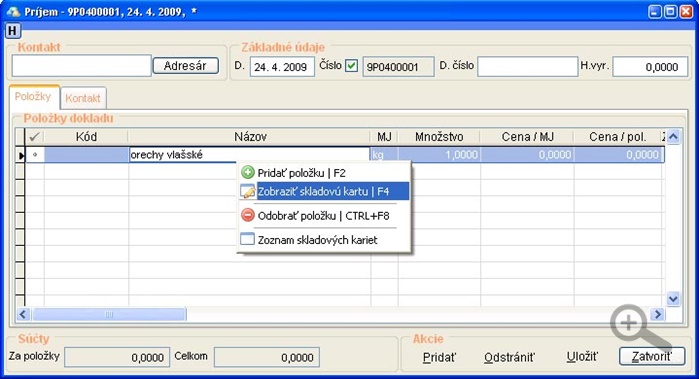Viewport: 699px width, 379px height.
Task: Click the Cena / MJ column header
Action: click(x=527, y=137)
